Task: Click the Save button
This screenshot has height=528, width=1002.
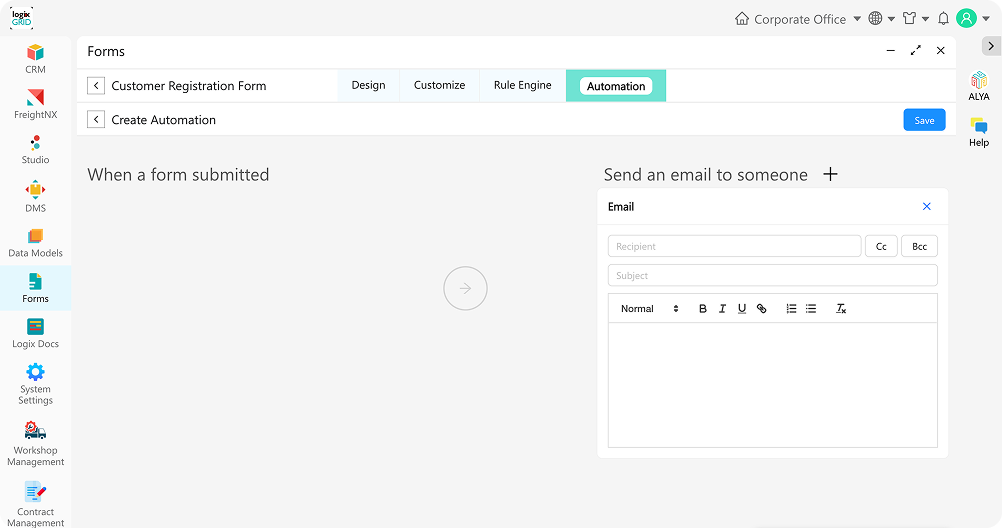Action: pos(924,120)
